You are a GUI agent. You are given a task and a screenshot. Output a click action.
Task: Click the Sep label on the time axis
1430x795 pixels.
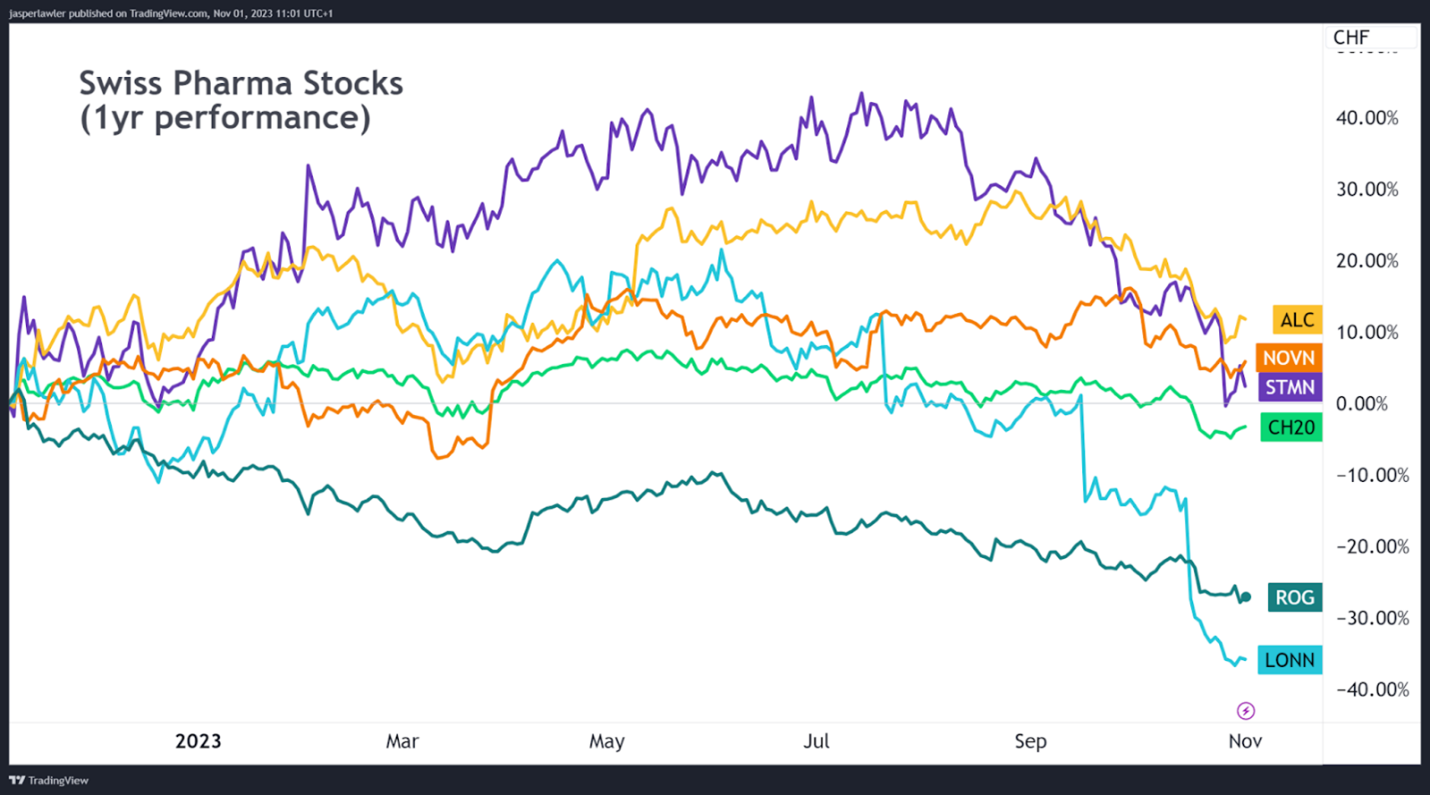[x=1030, y=742]
